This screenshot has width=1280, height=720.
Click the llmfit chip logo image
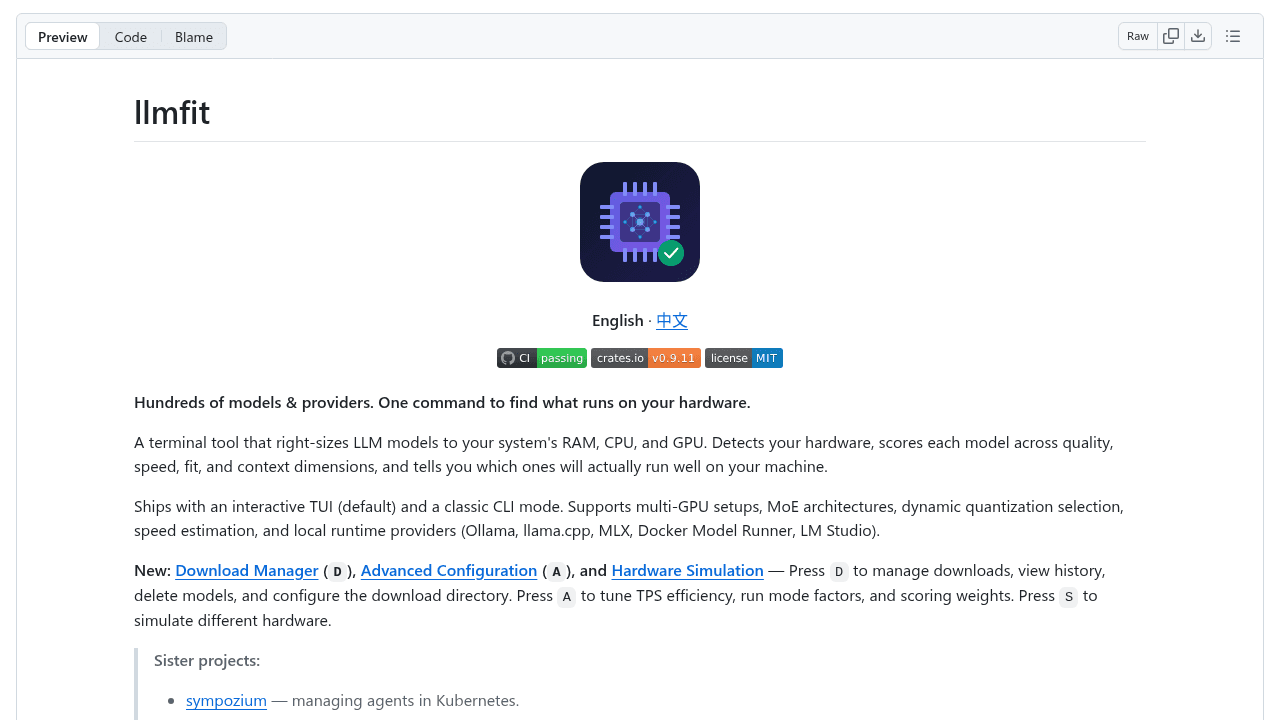pos(640,222)
